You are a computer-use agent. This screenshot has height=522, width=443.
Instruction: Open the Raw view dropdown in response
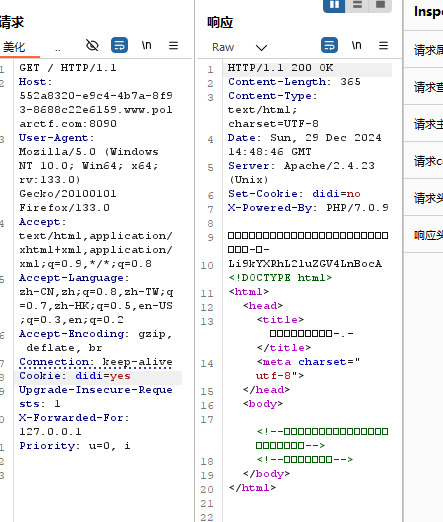pos(240,47)
